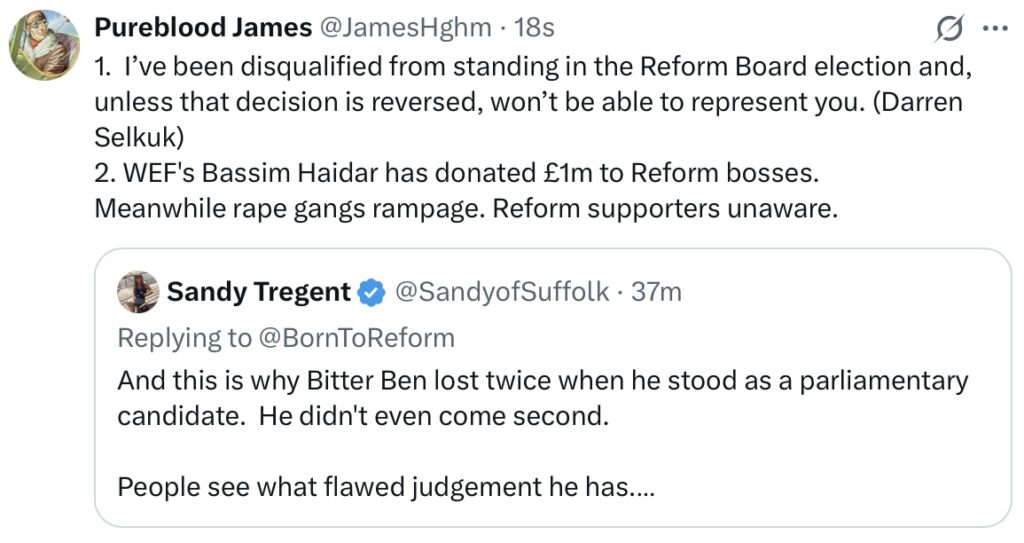The width and height of the screenshot is (1024, 543).
Task: Click 'He didn't even come second' text
Action: [x=434, y=416]
